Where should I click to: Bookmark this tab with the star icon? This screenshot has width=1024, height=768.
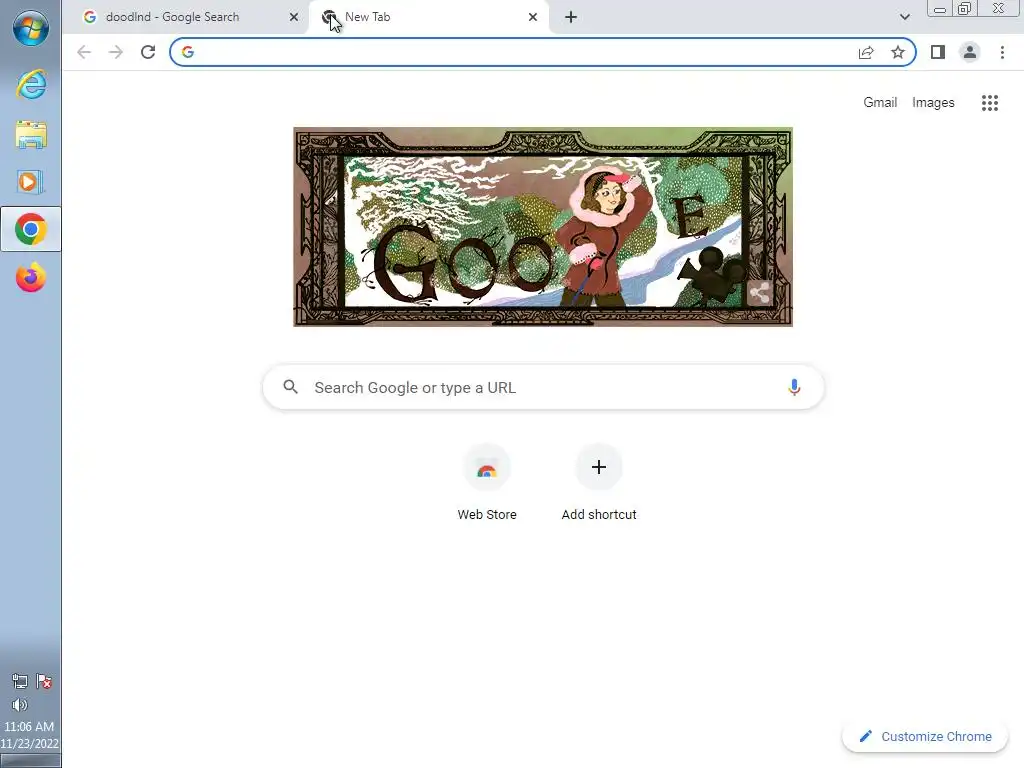coord(898,52)
